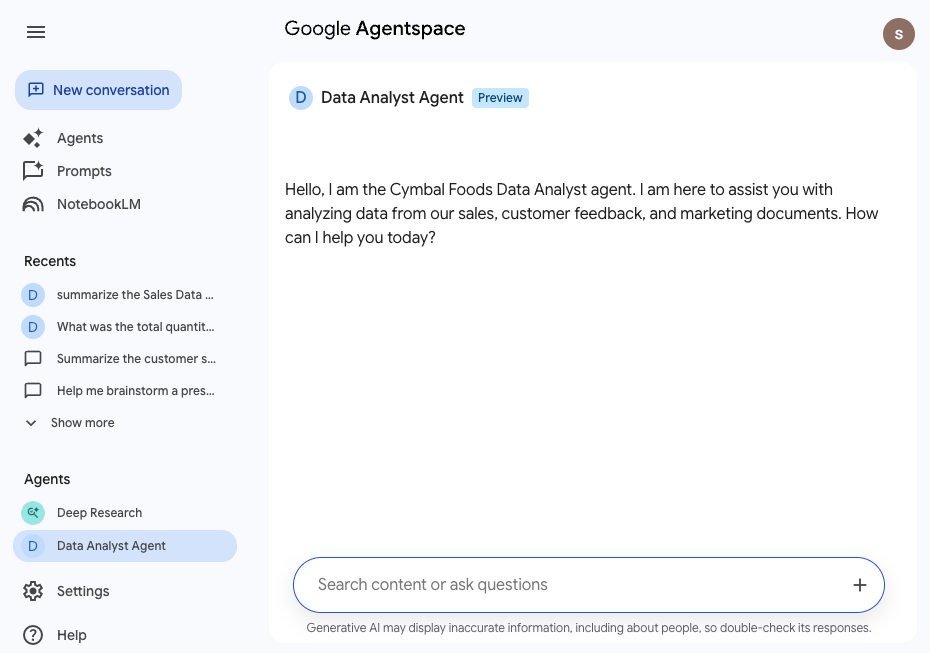Open Settings from sidebar
The height and width of the screenshot is (653, 930).
83,591
